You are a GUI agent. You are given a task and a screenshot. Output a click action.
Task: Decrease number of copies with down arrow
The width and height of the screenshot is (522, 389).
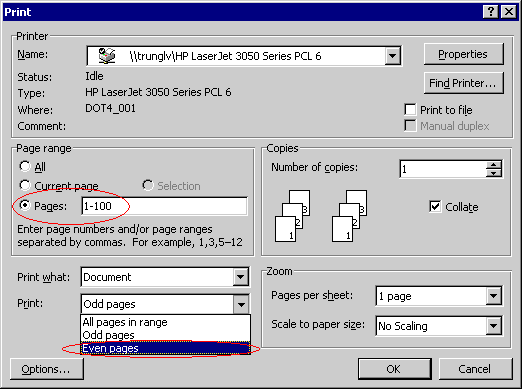tap(493, 173)
